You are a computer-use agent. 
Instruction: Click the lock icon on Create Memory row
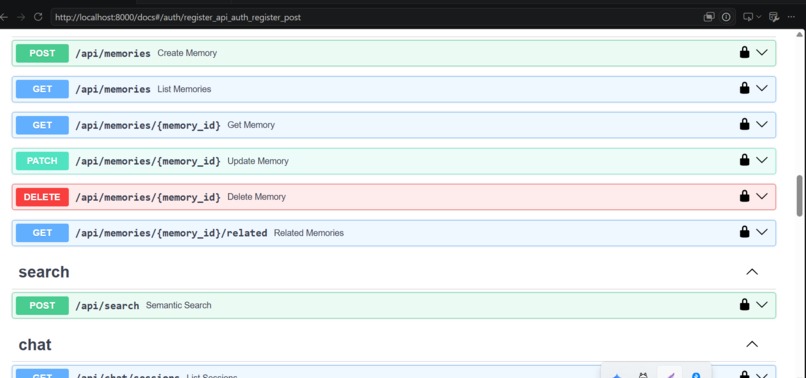tap(744, 52)
